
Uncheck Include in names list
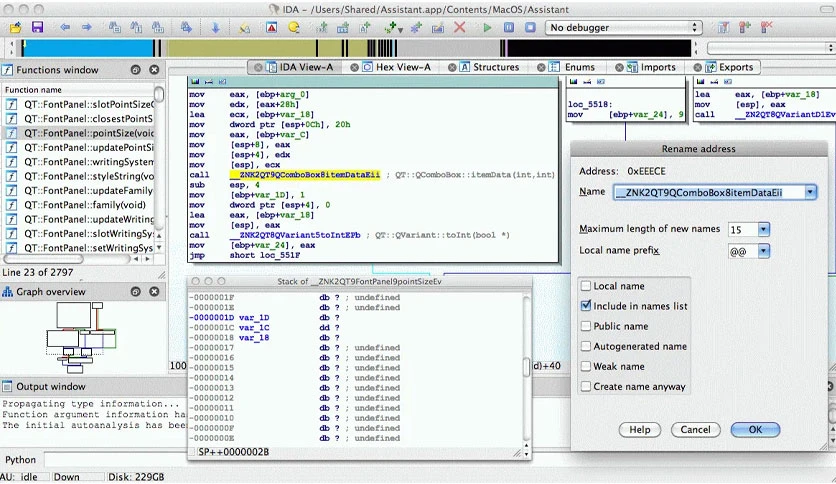585,306
